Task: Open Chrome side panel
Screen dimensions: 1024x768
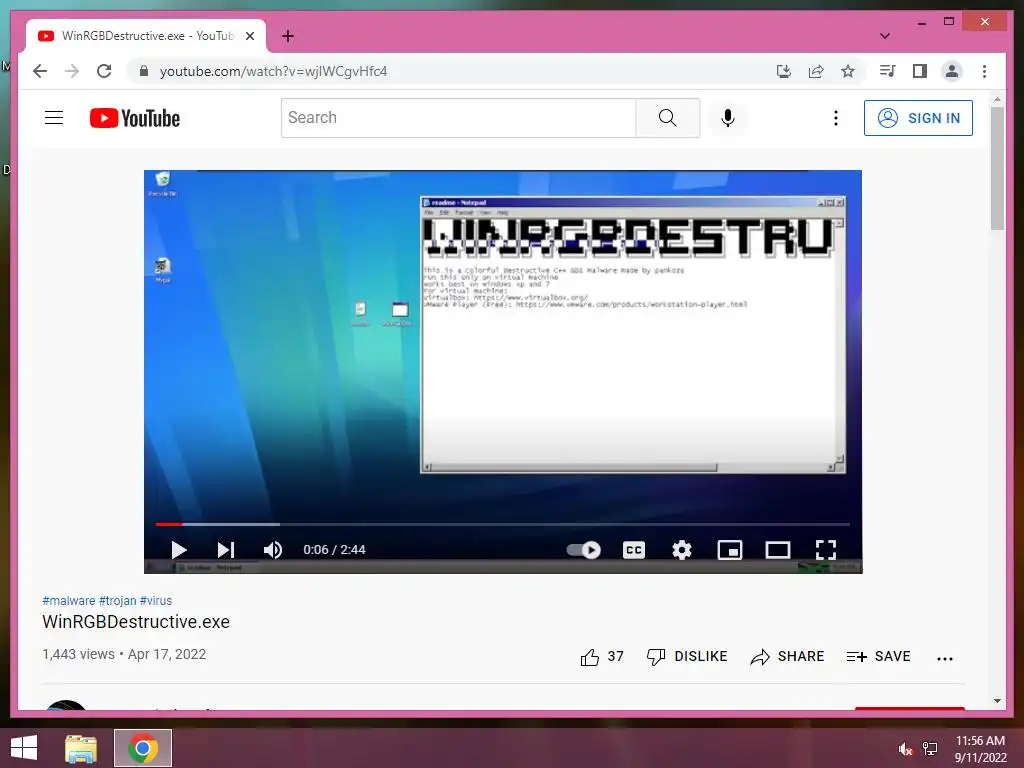Action: pyautogui.click(x=920, y=71)
